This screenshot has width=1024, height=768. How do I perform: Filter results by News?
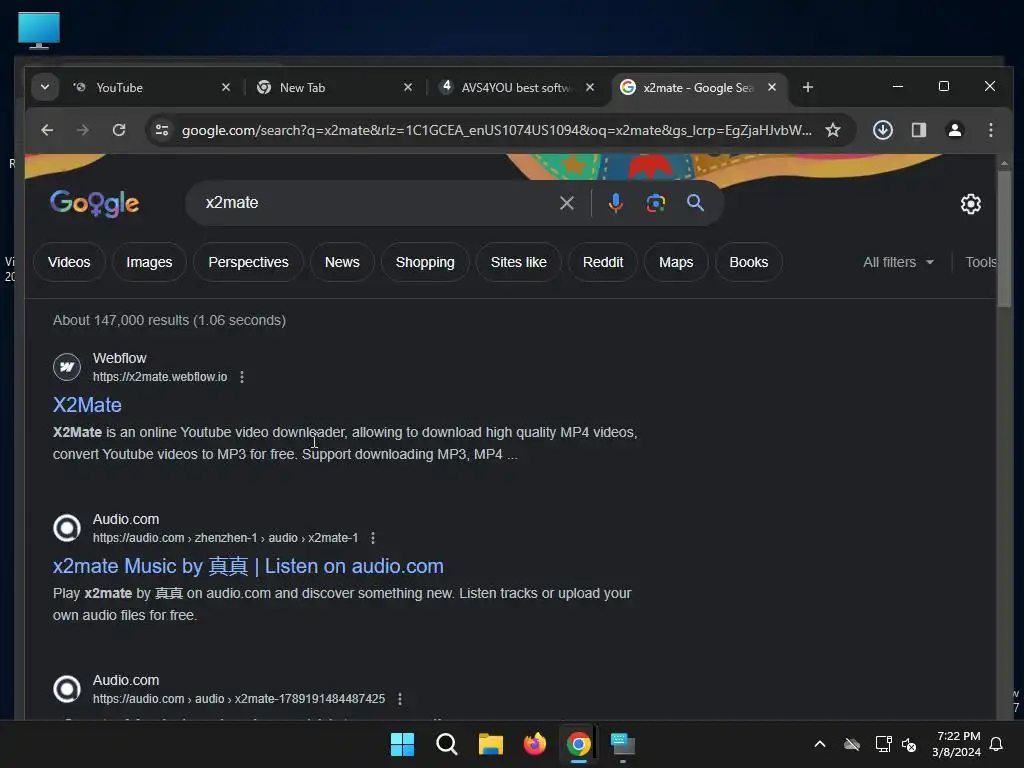342,262
